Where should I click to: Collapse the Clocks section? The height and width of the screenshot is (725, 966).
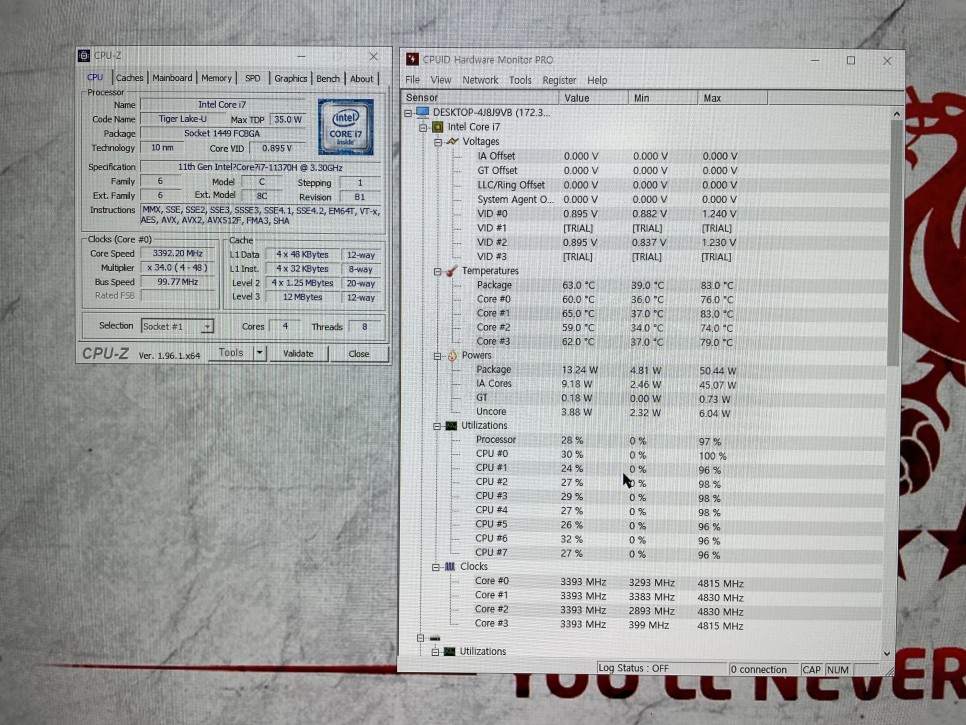(436, 567)
